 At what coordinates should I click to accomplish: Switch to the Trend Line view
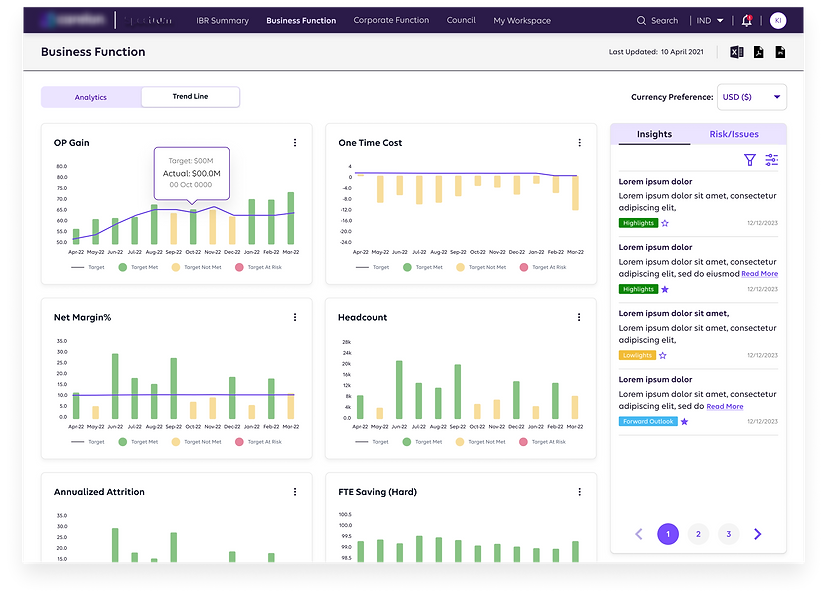point(190,97)
